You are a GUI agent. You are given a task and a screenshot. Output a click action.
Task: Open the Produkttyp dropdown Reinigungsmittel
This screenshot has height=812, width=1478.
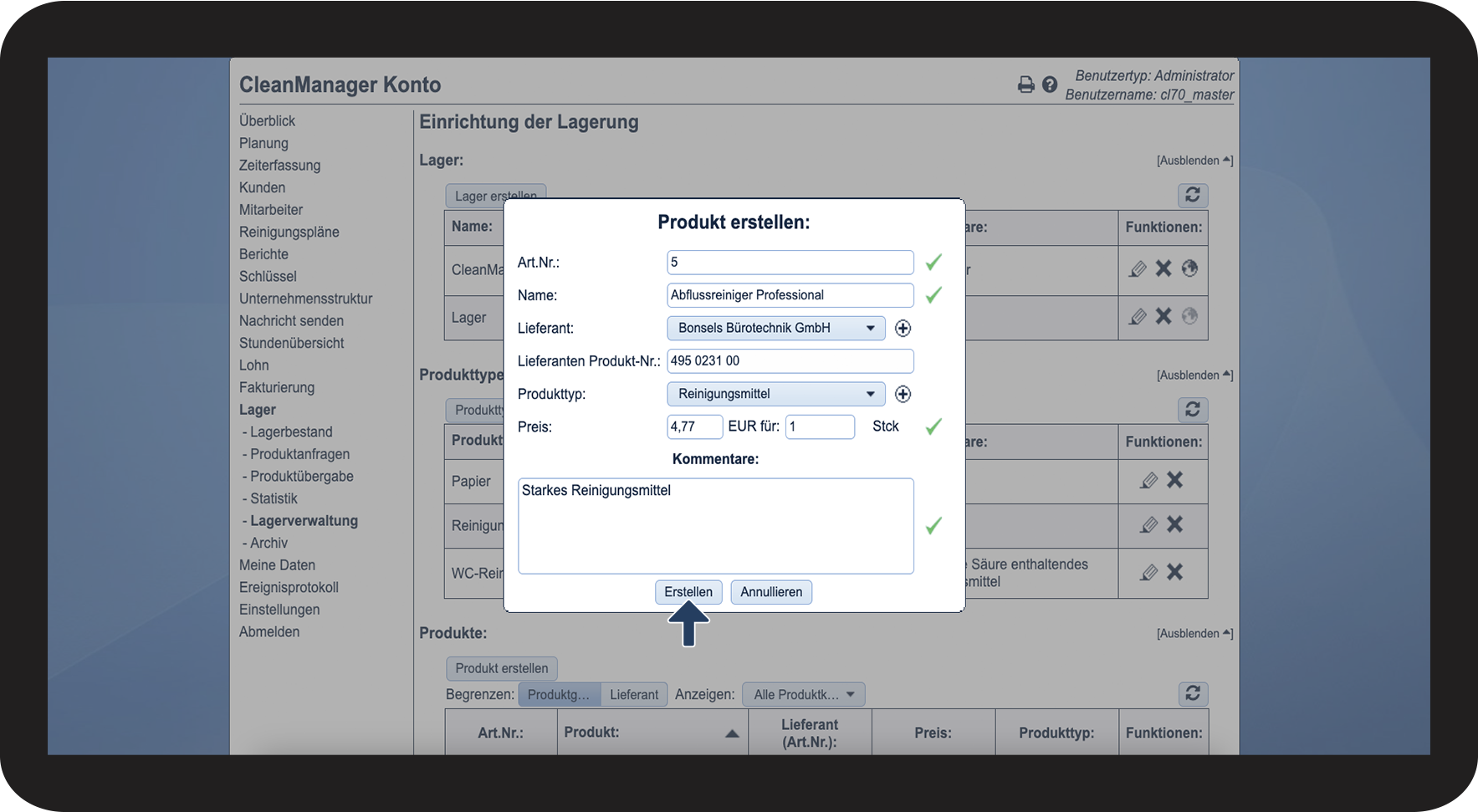pyautogui.click(x=776, y=394)
